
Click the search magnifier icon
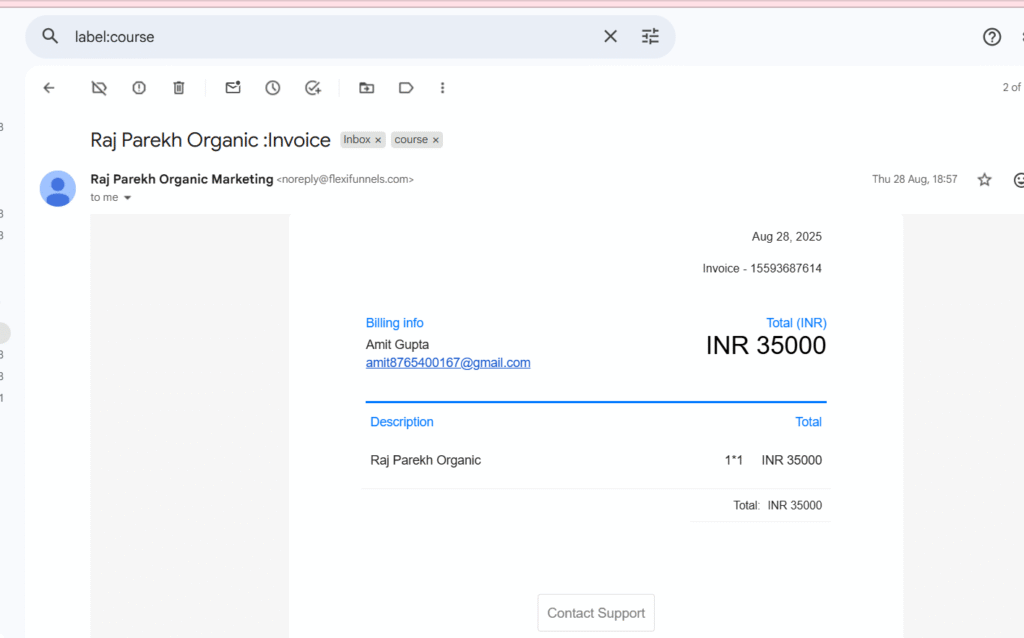[50, 37]
